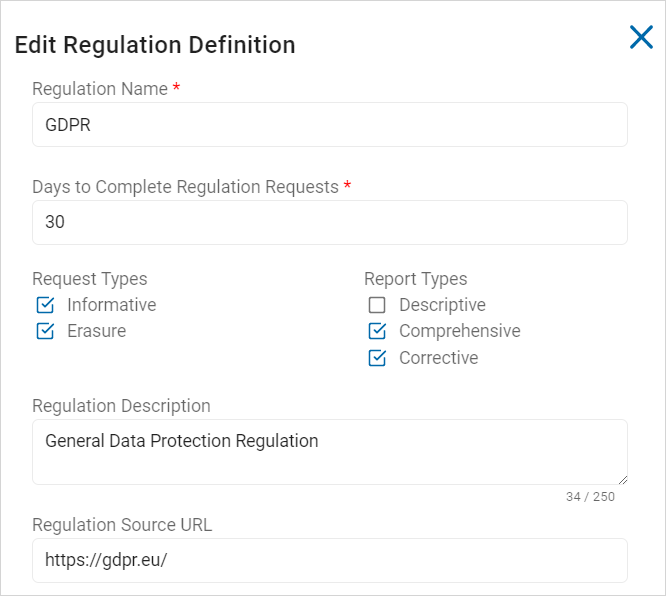Click the 'Descriptive' checkbox label text
This screenshot has width=666, height=596.
pyautogui.click(x=442, y=305)
